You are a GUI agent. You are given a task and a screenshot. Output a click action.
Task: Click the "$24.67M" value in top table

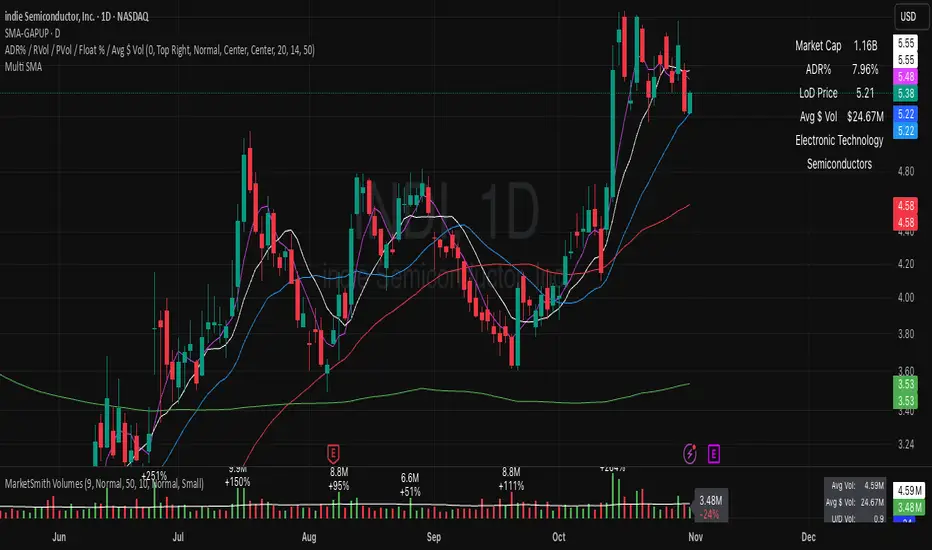(865, 117)
